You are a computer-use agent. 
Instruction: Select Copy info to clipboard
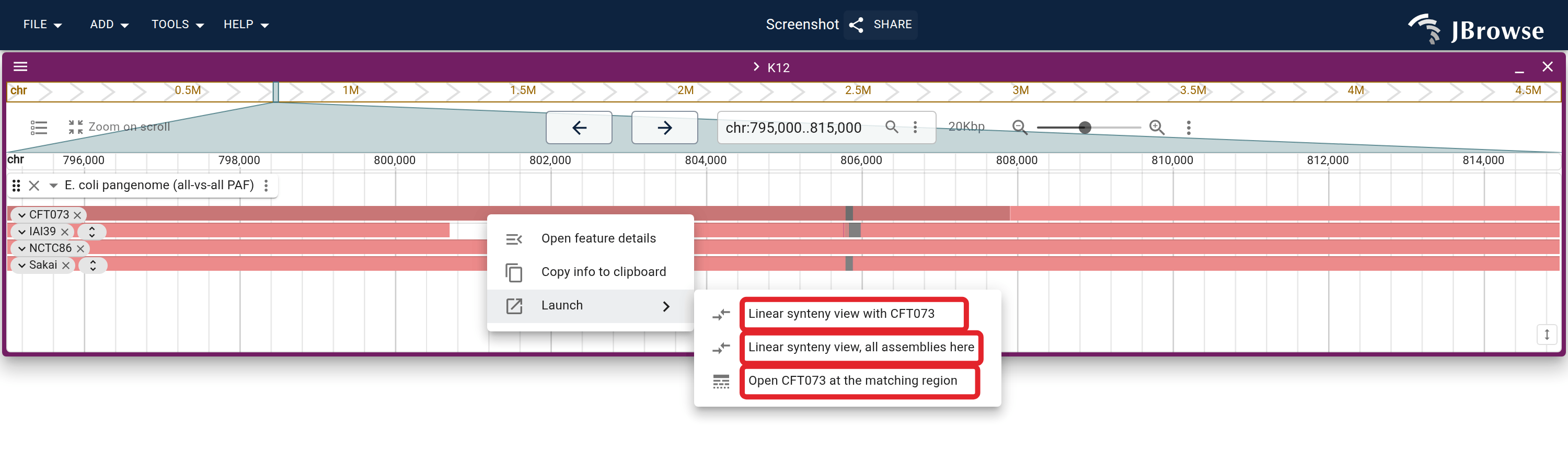[x=590, y=272]
